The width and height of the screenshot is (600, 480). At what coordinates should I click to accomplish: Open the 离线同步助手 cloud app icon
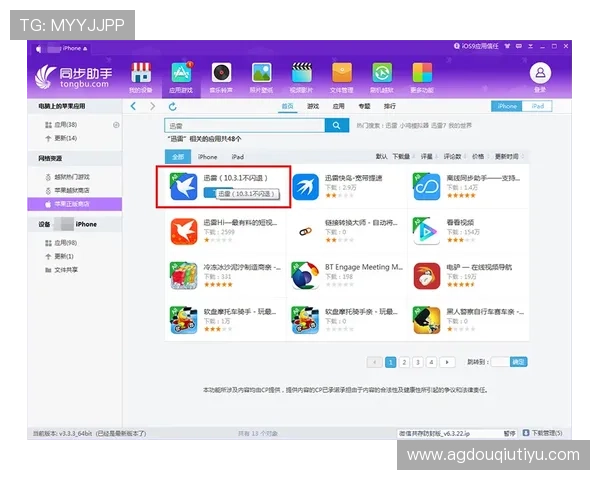click(x=427, y=186)
